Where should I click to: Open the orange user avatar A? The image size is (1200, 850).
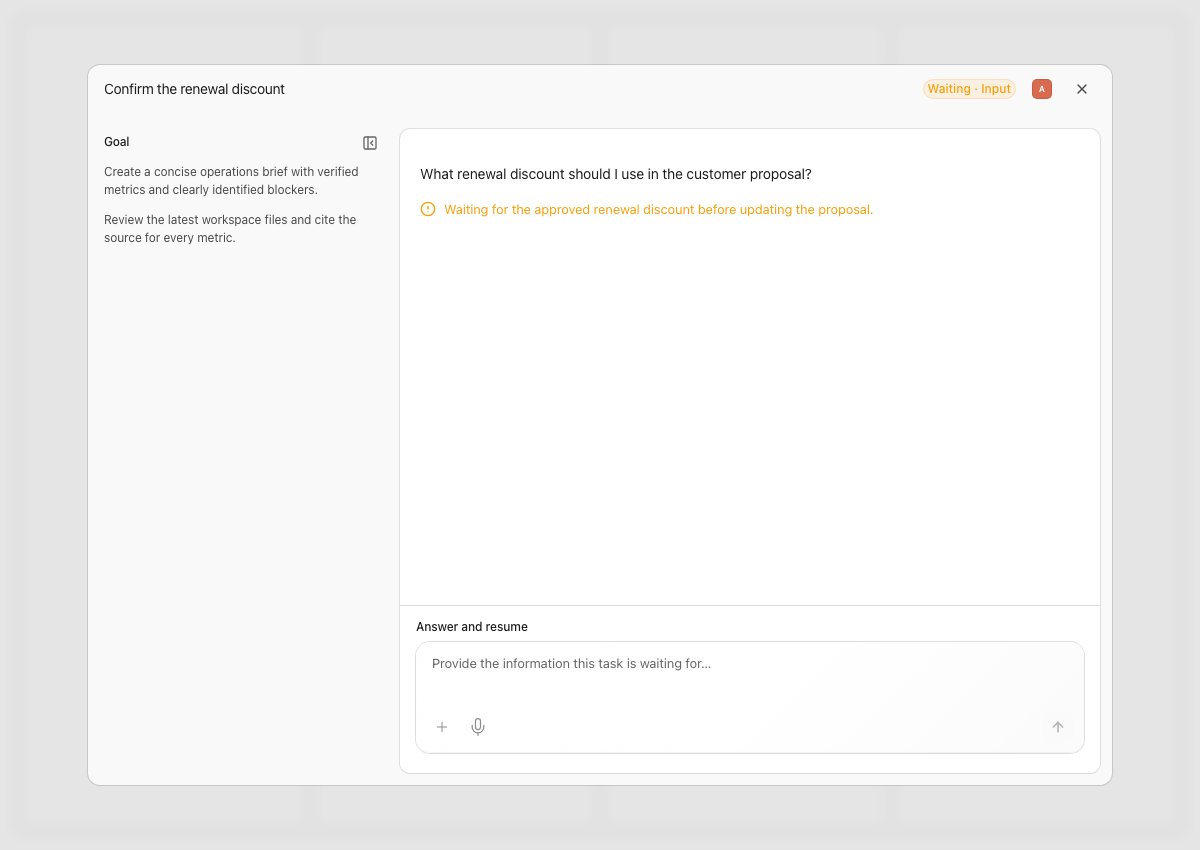click(x=1042, y=89)
